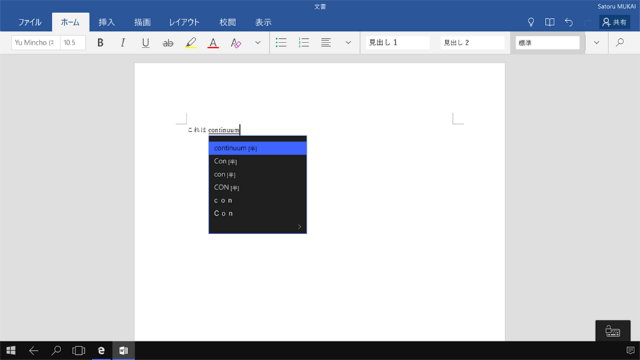Select full-width Ｃｏｎ candidate
This screenshot has height=360, width=640.
tap(258, 213)
